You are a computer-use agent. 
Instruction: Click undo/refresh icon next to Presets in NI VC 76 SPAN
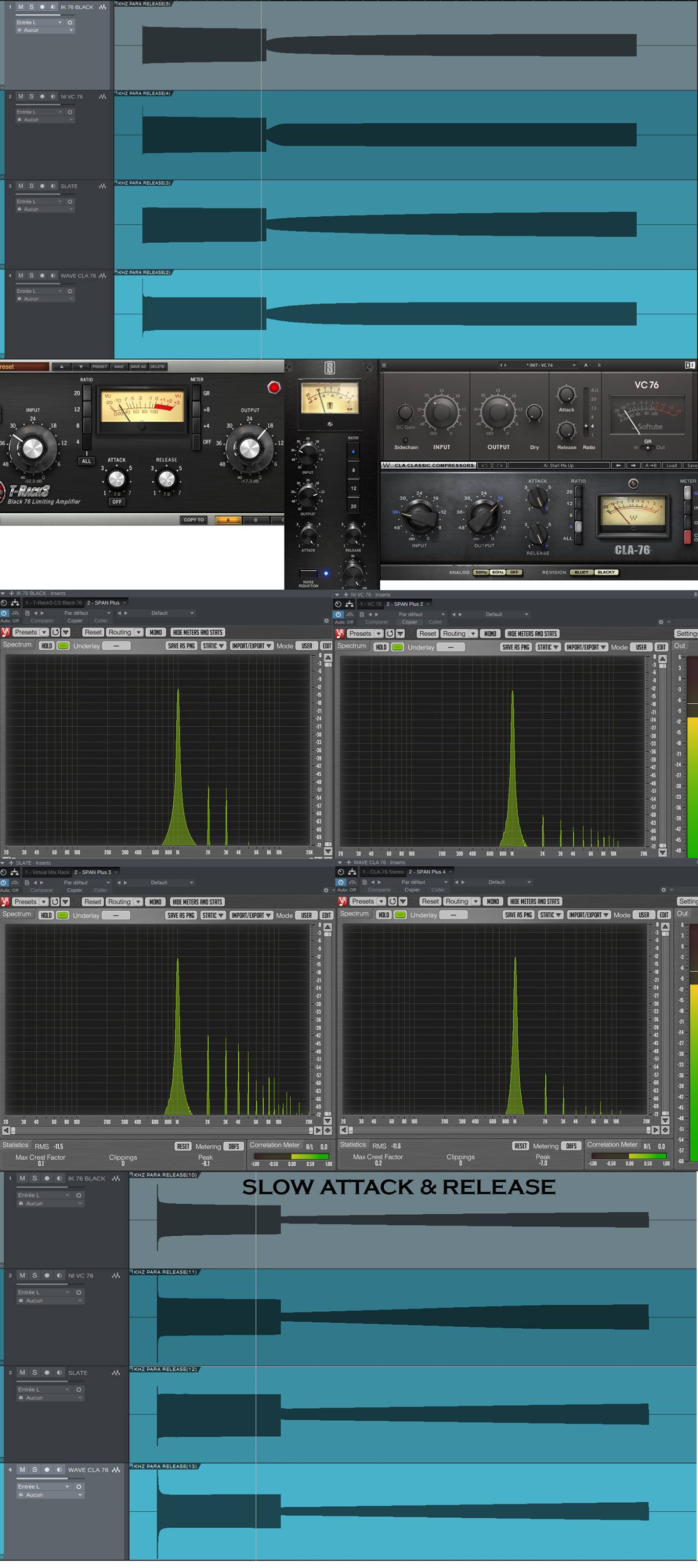click(390, 633)
